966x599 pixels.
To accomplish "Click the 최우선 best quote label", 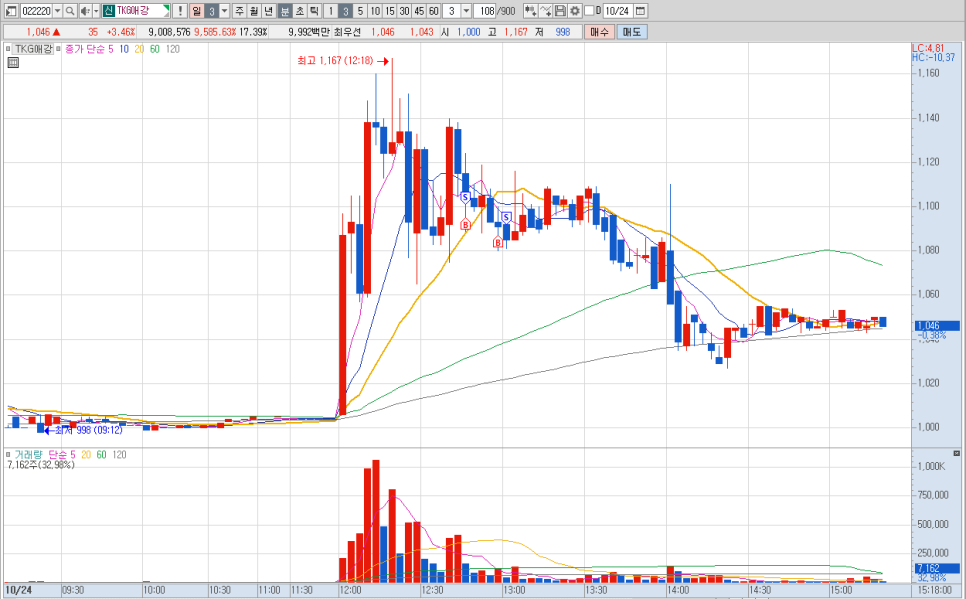I will [347, 32].
